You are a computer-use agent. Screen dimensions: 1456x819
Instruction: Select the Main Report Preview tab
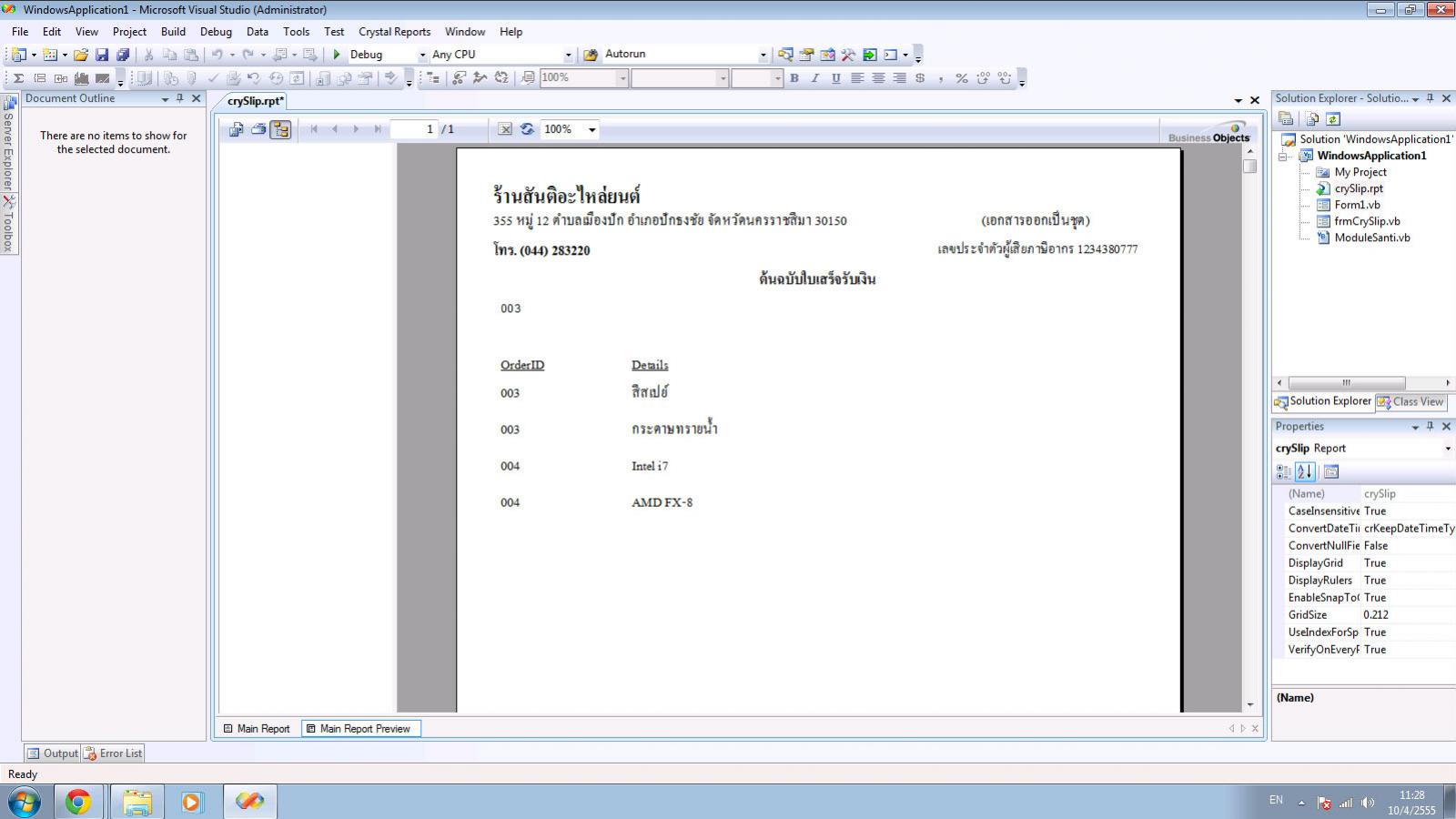coord(359,729)
